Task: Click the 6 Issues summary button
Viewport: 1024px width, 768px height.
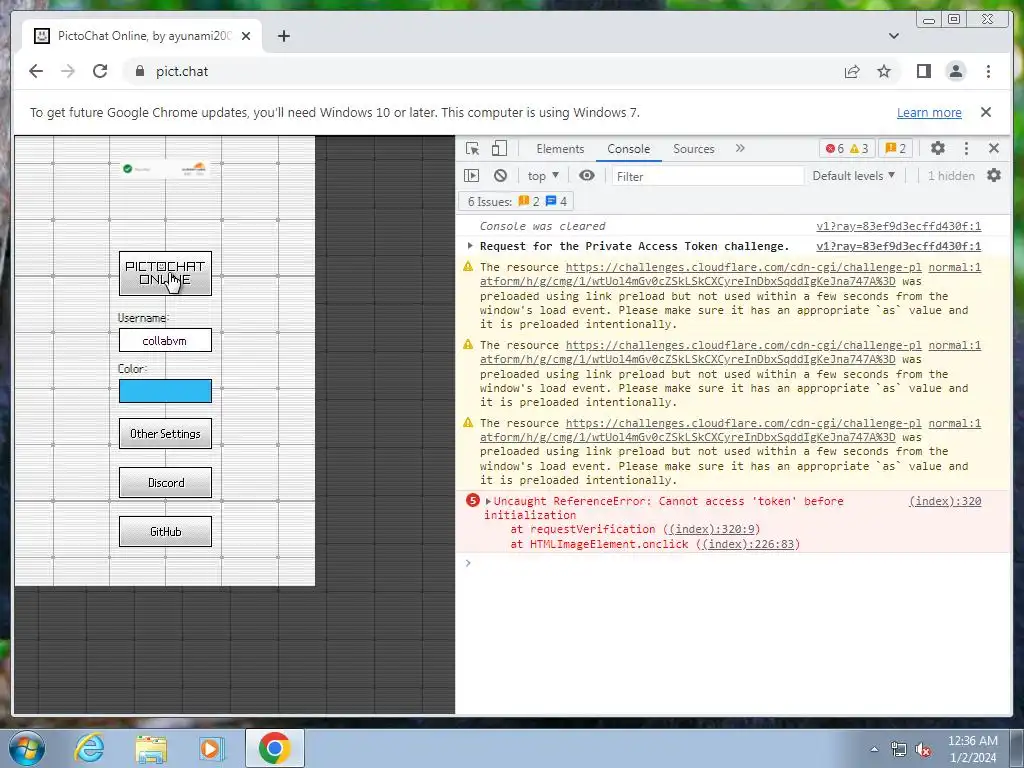Action: 517,201
